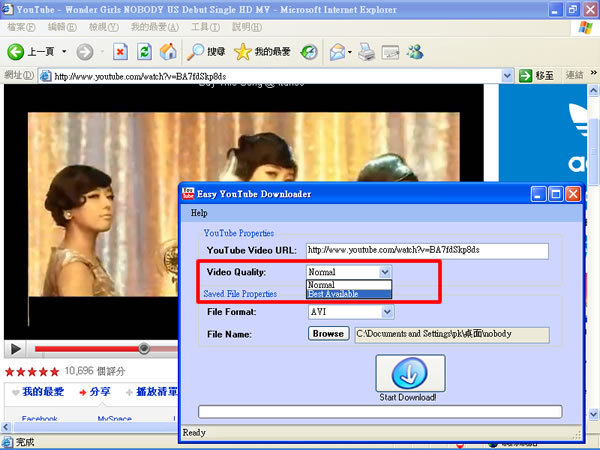Click the IE Forward arrow button
This screenshot has height=450, width=600.
[85, 52]
